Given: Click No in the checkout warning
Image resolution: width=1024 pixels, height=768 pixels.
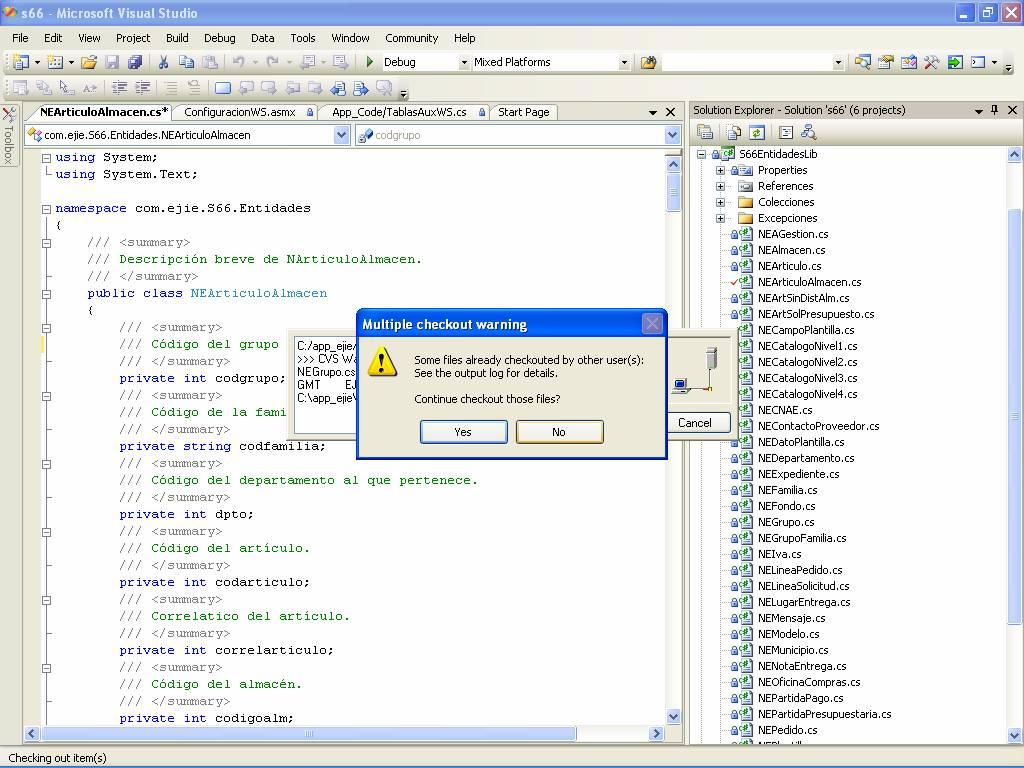Looking at the screenshot, I should tap(559, 432).
